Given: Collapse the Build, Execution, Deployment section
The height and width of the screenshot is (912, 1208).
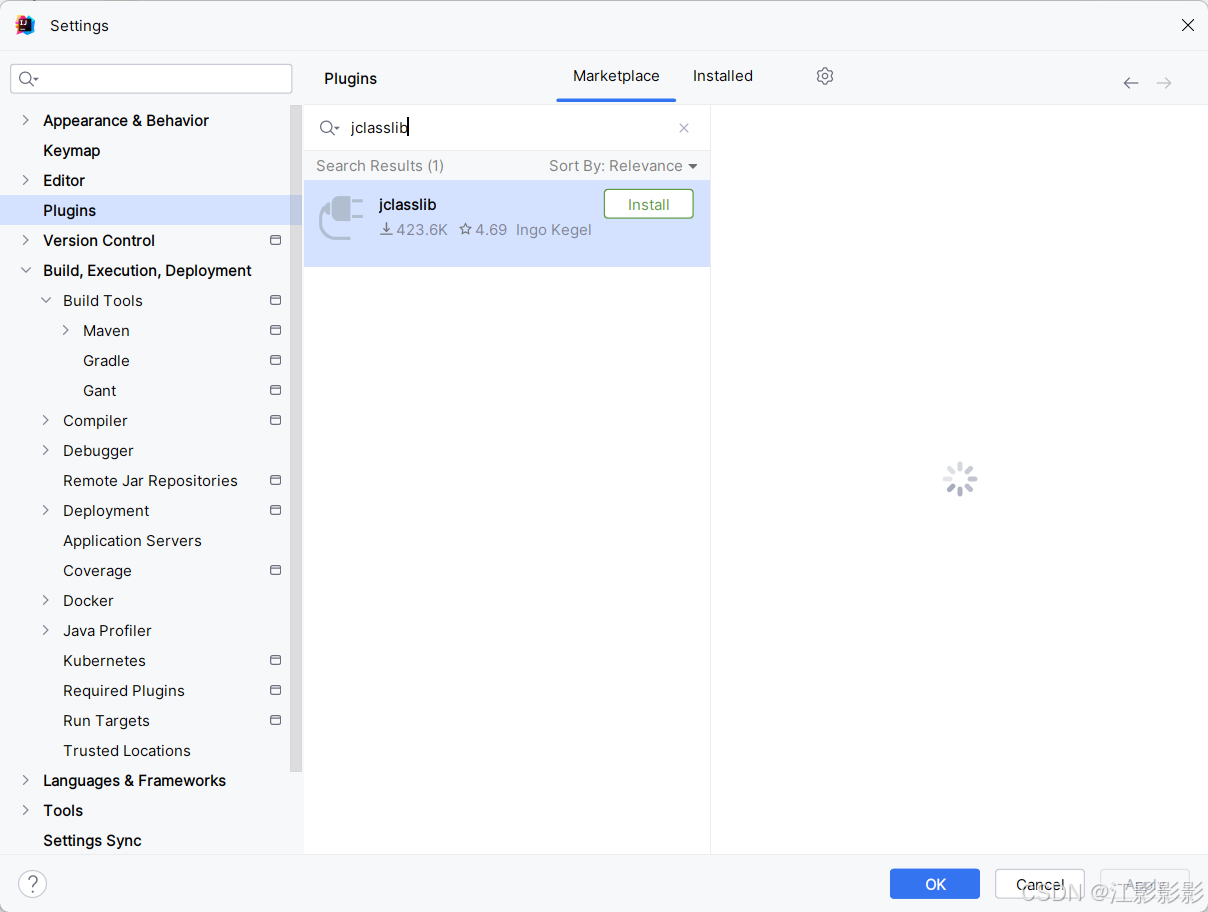Looking at the screenshot, I should (26, 270).
